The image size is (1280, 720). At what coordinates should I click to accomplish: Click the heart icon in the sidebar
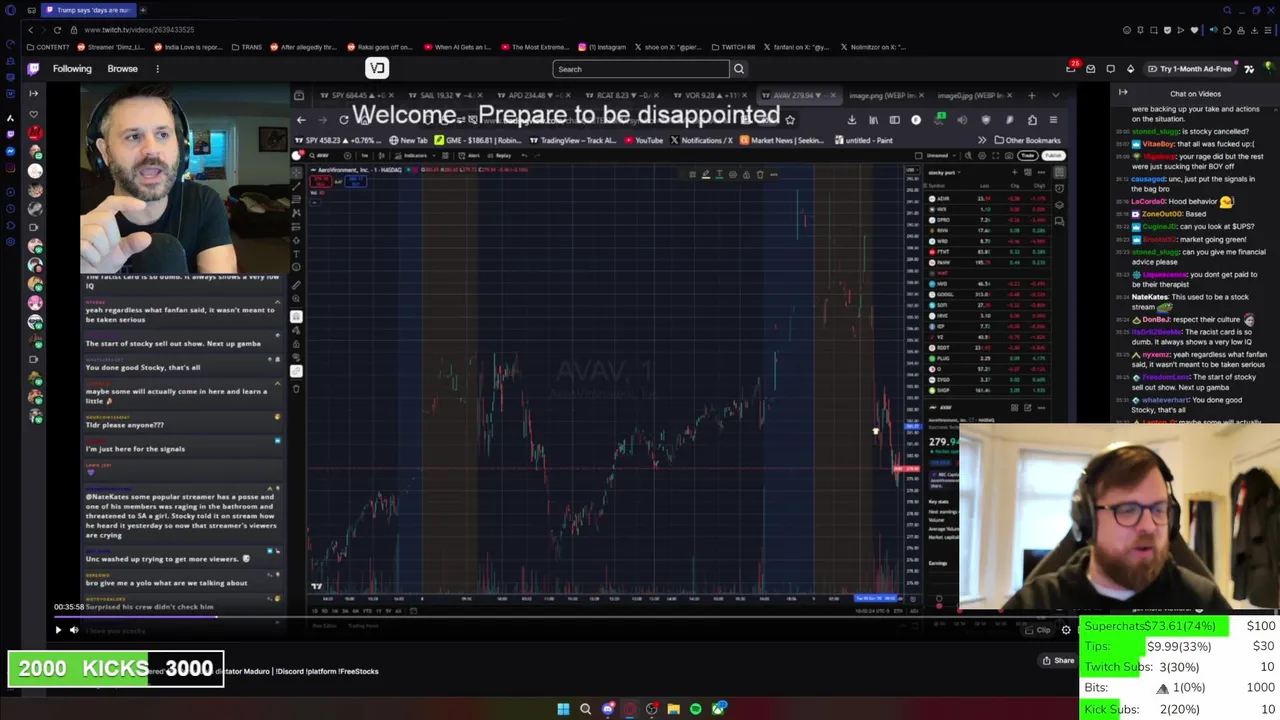pyautogui.click(x=33, y=114)
